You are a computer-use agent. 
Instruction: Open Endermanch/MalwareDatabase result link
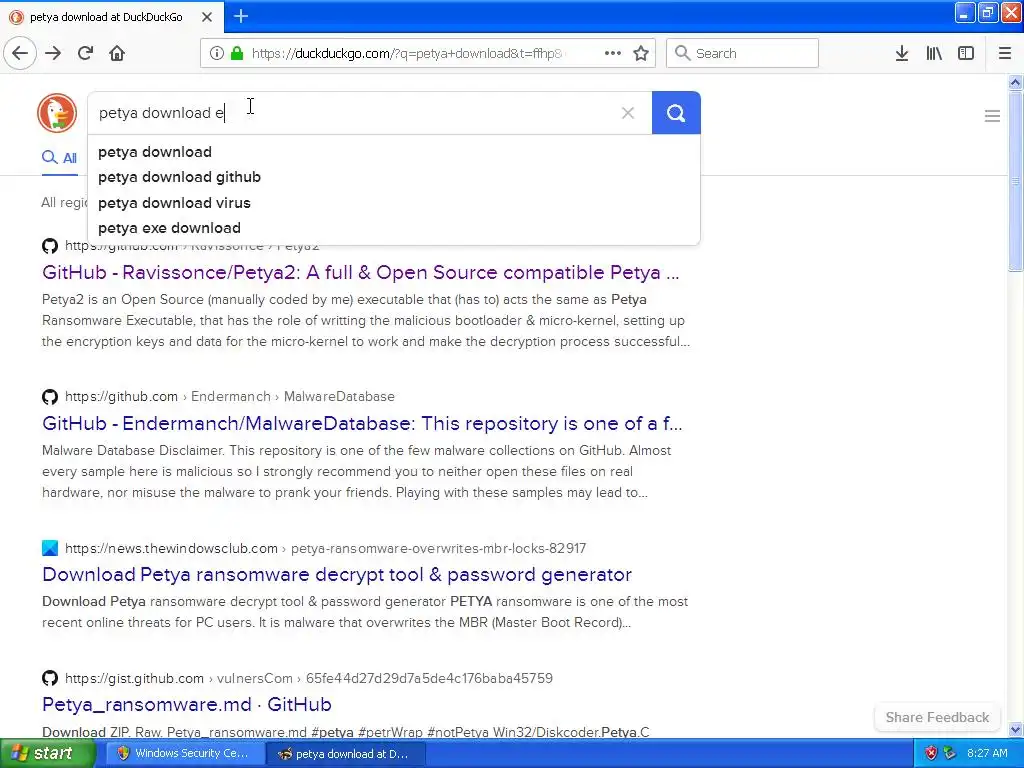pos(362,423)
